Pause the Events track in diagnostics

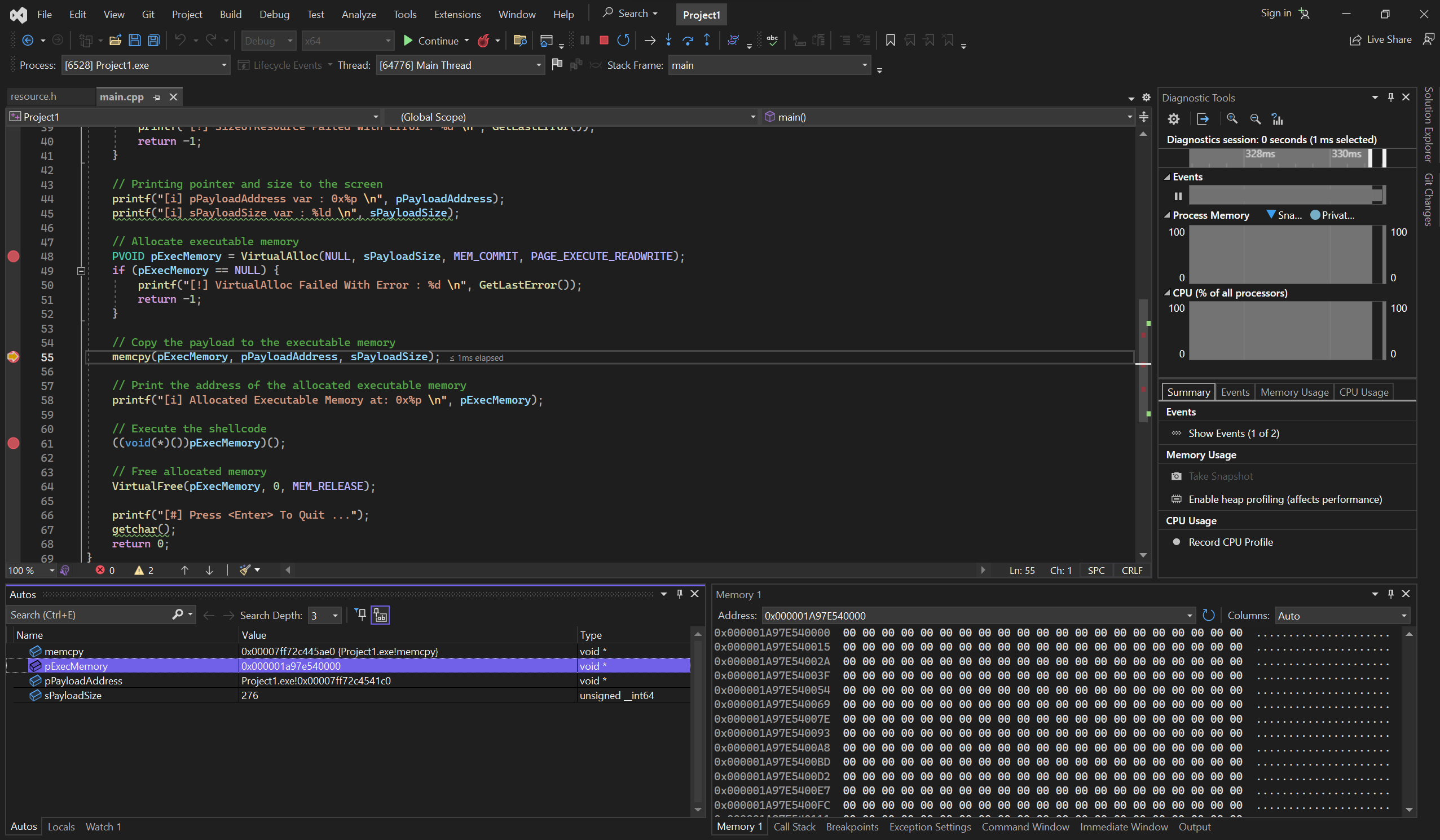pyautogui.click(x=1178, y=196)
